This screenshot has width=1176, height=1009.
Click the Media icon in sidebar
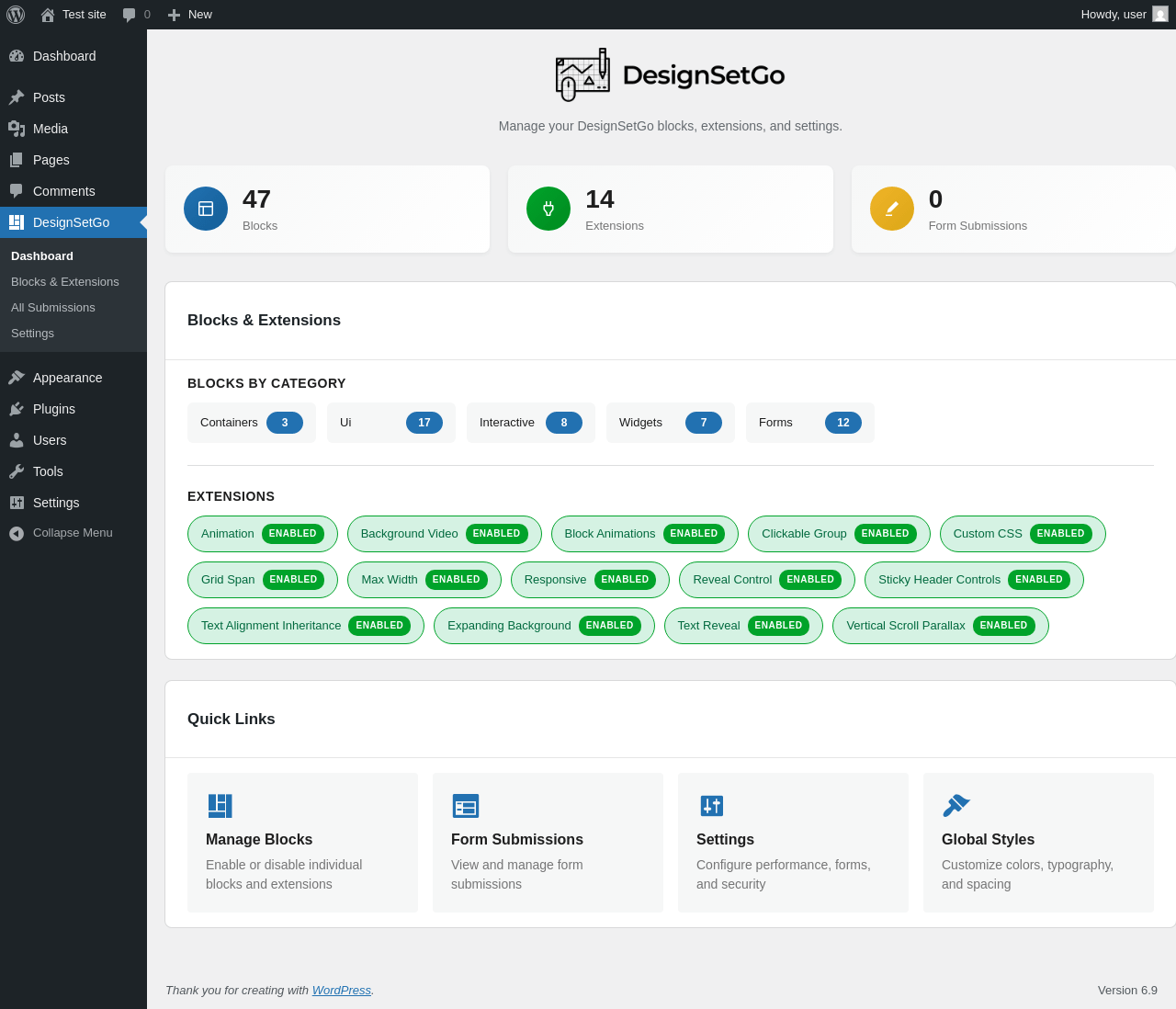click(17, 129)
